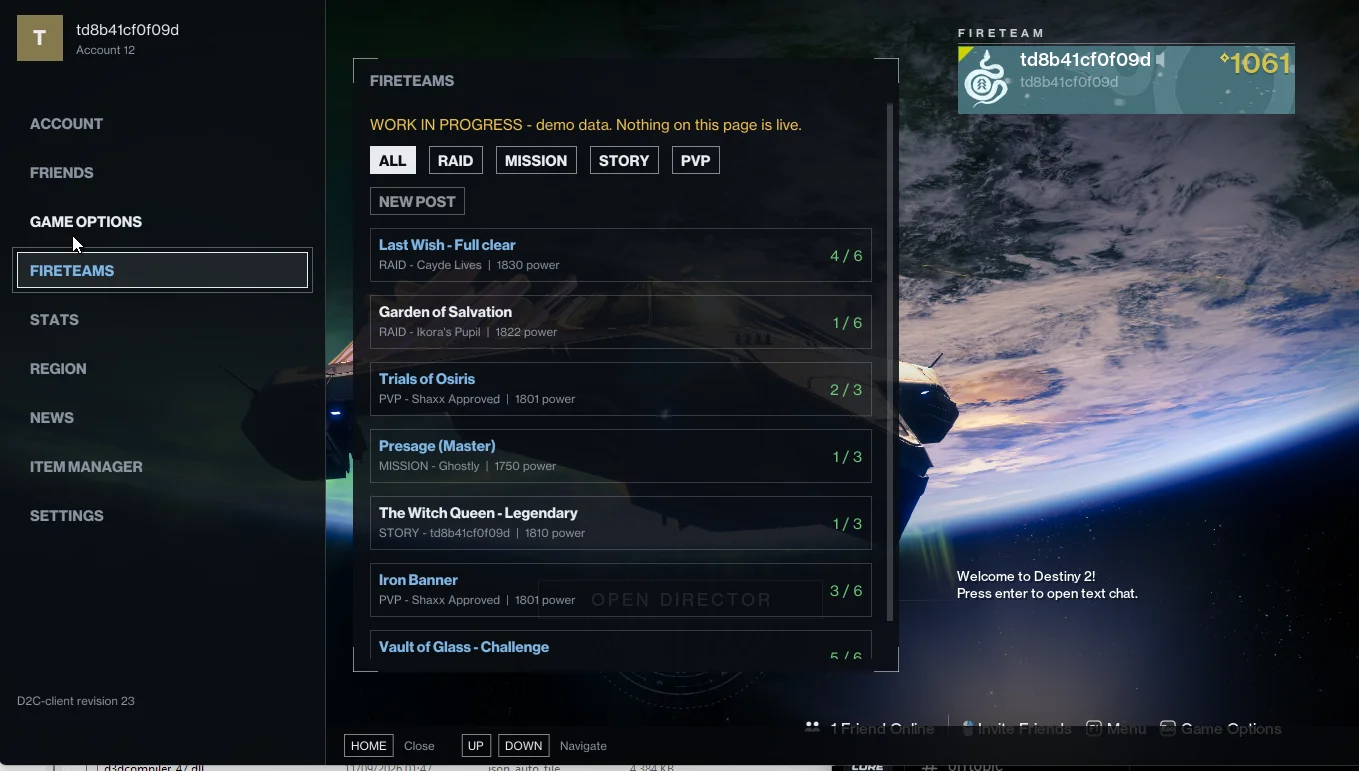1359x771 pixels.
Task: Switch to the MISSION filter
Action: [536, 160]
